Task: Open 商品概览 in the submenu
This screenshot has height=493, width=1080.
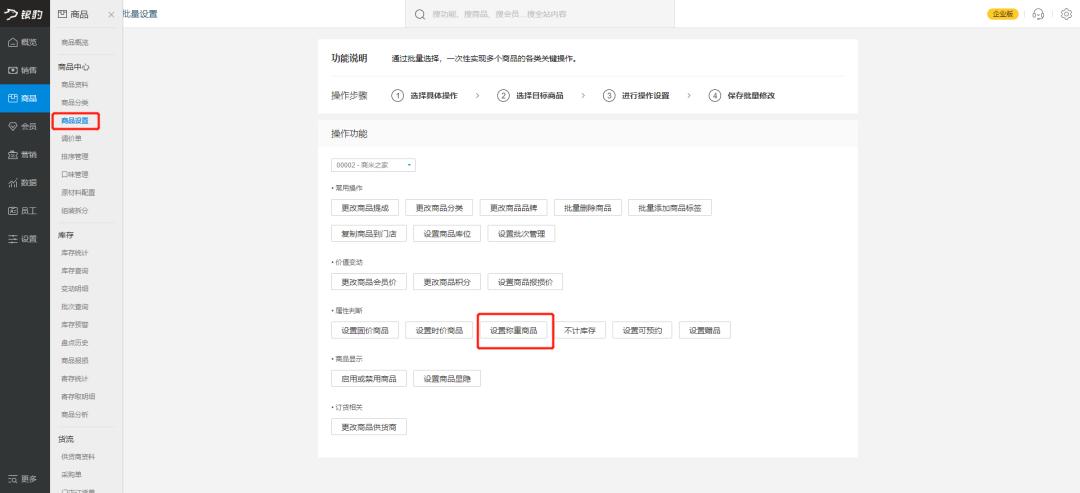Action: [x=74, y=43]
